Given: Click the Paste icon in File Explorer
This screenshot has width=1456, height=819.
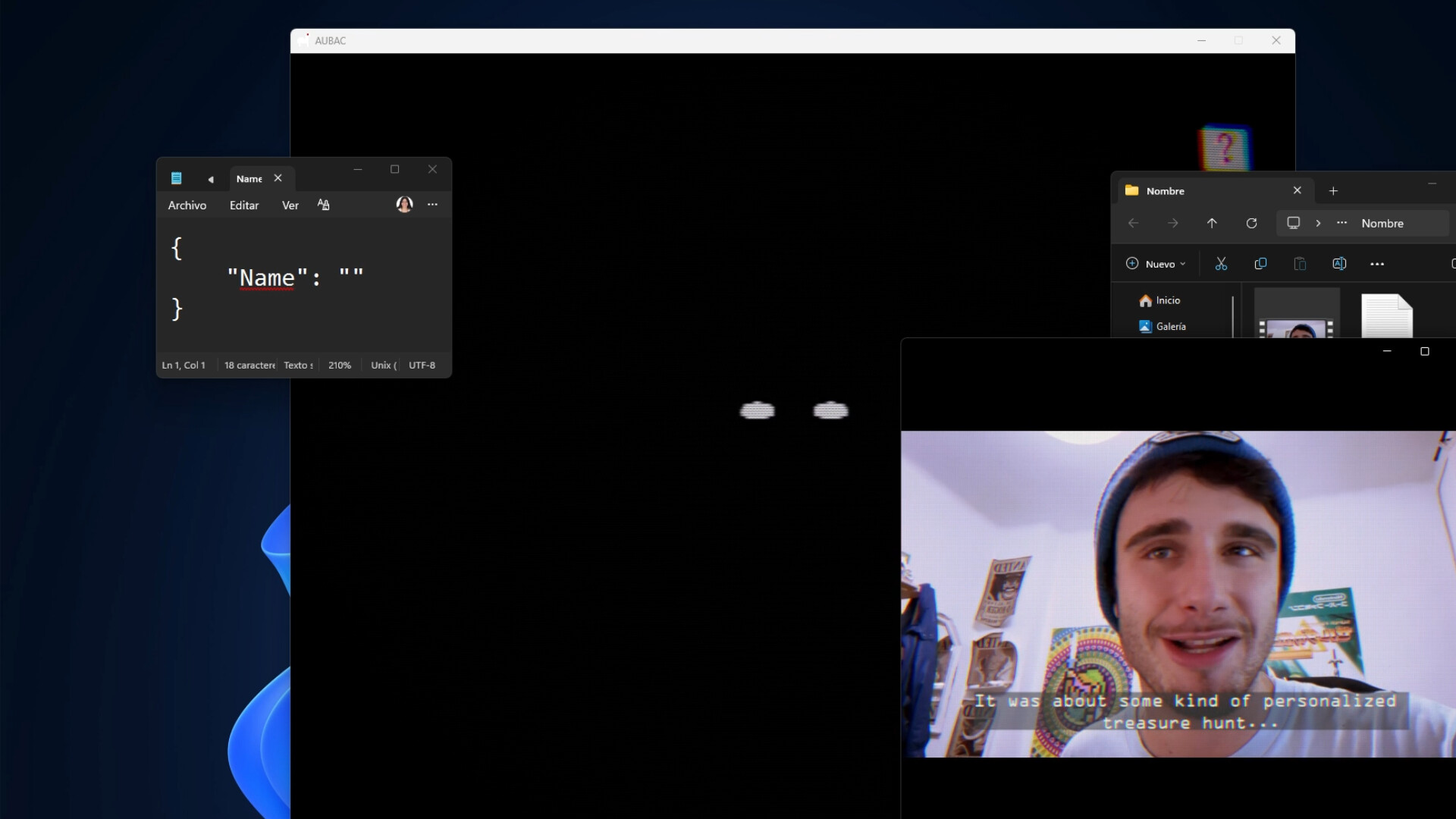Looking at the screenshot, I should point(1300,264).
